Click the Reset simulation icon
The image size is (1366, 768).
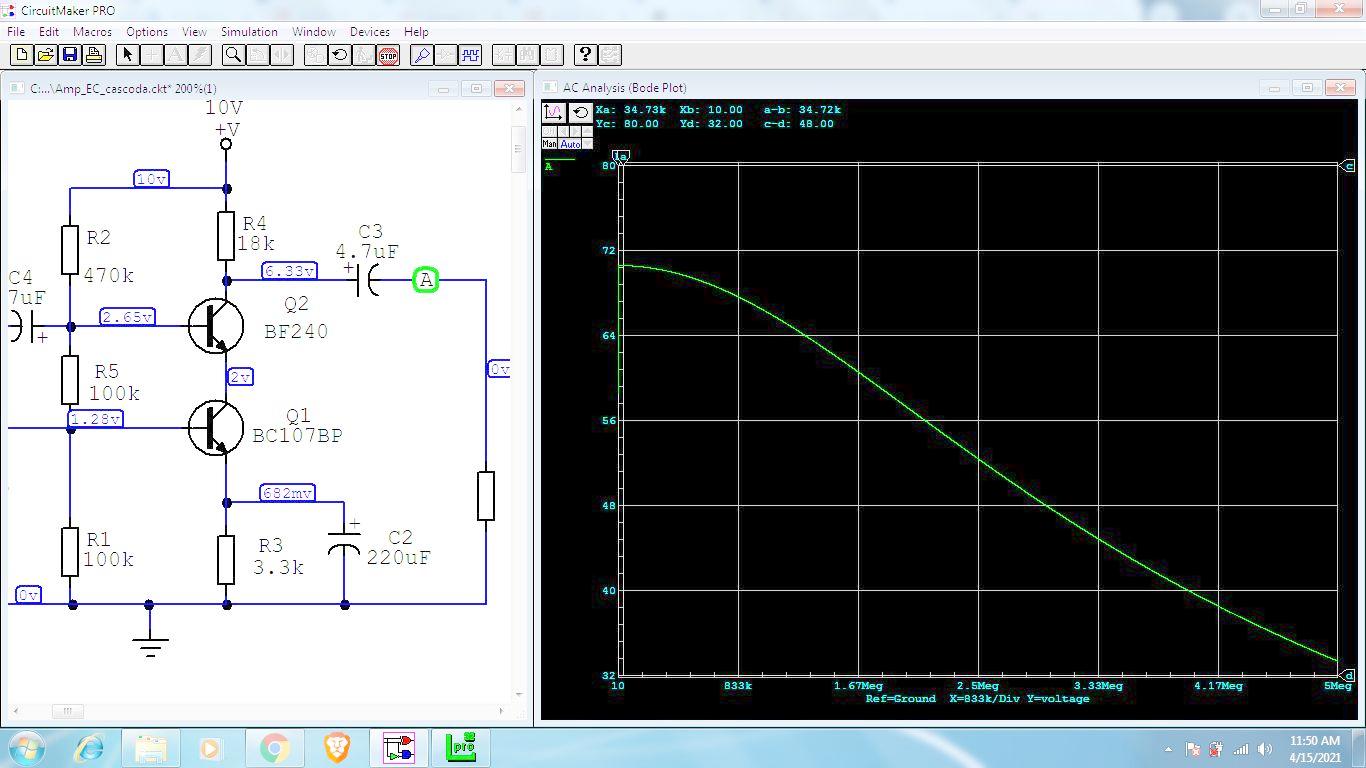pyautogui.click(x=339, y=55)
